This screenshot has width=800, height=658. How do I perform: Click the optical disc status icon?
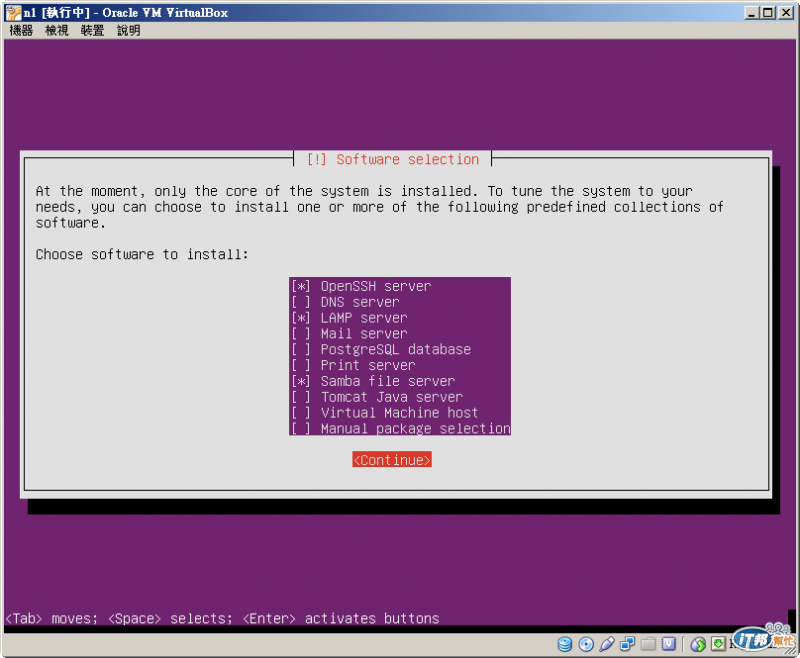click(586, 644)
